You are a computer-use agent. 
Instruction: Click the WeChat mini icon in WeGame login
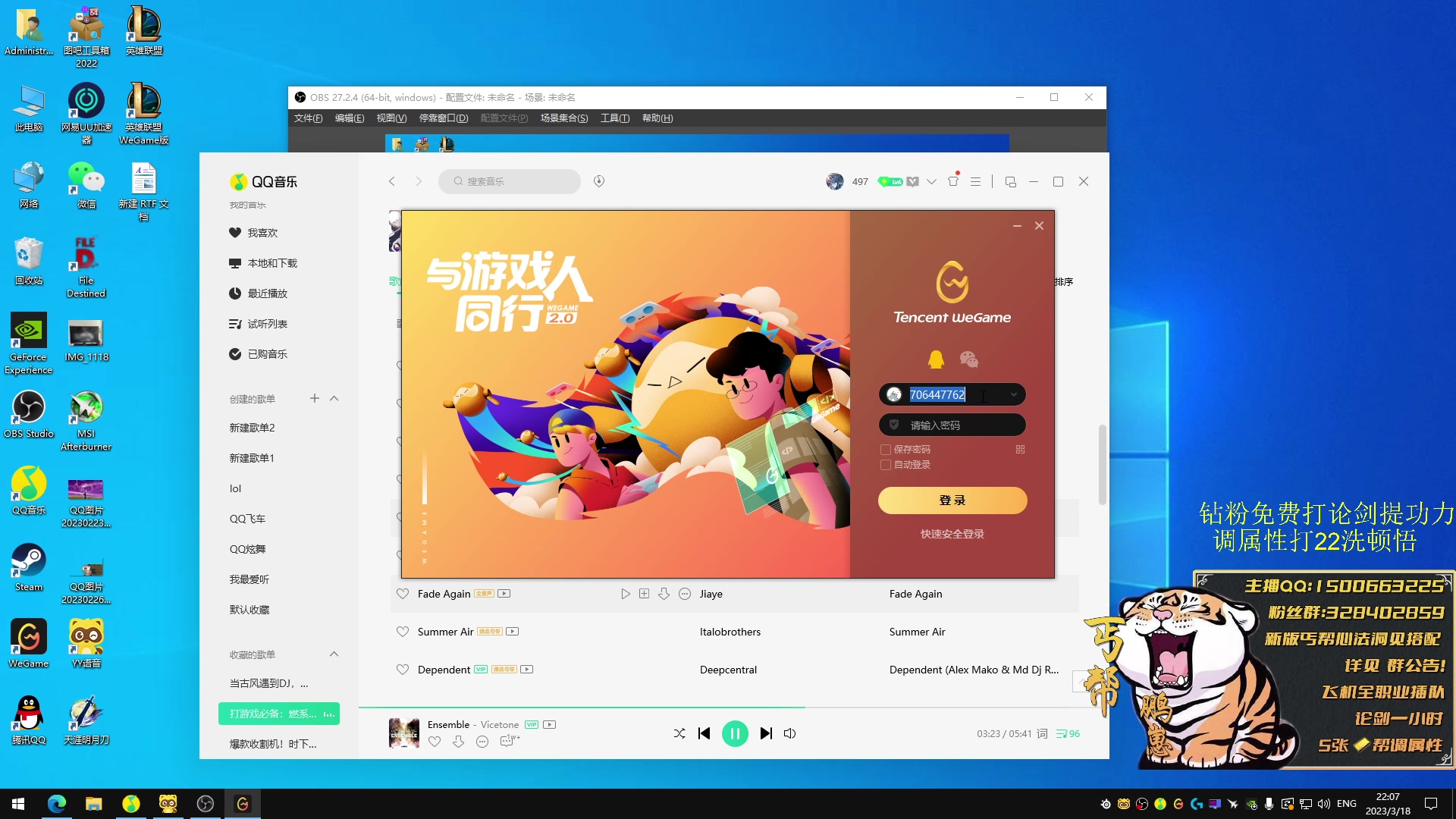(968, 359)
